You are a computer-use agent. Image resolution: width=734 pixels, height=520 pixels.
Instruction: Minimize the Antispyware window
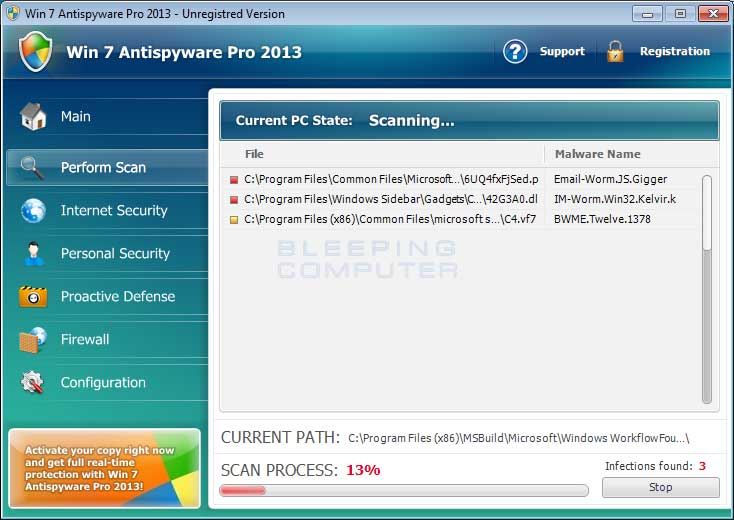pos(647,14)
